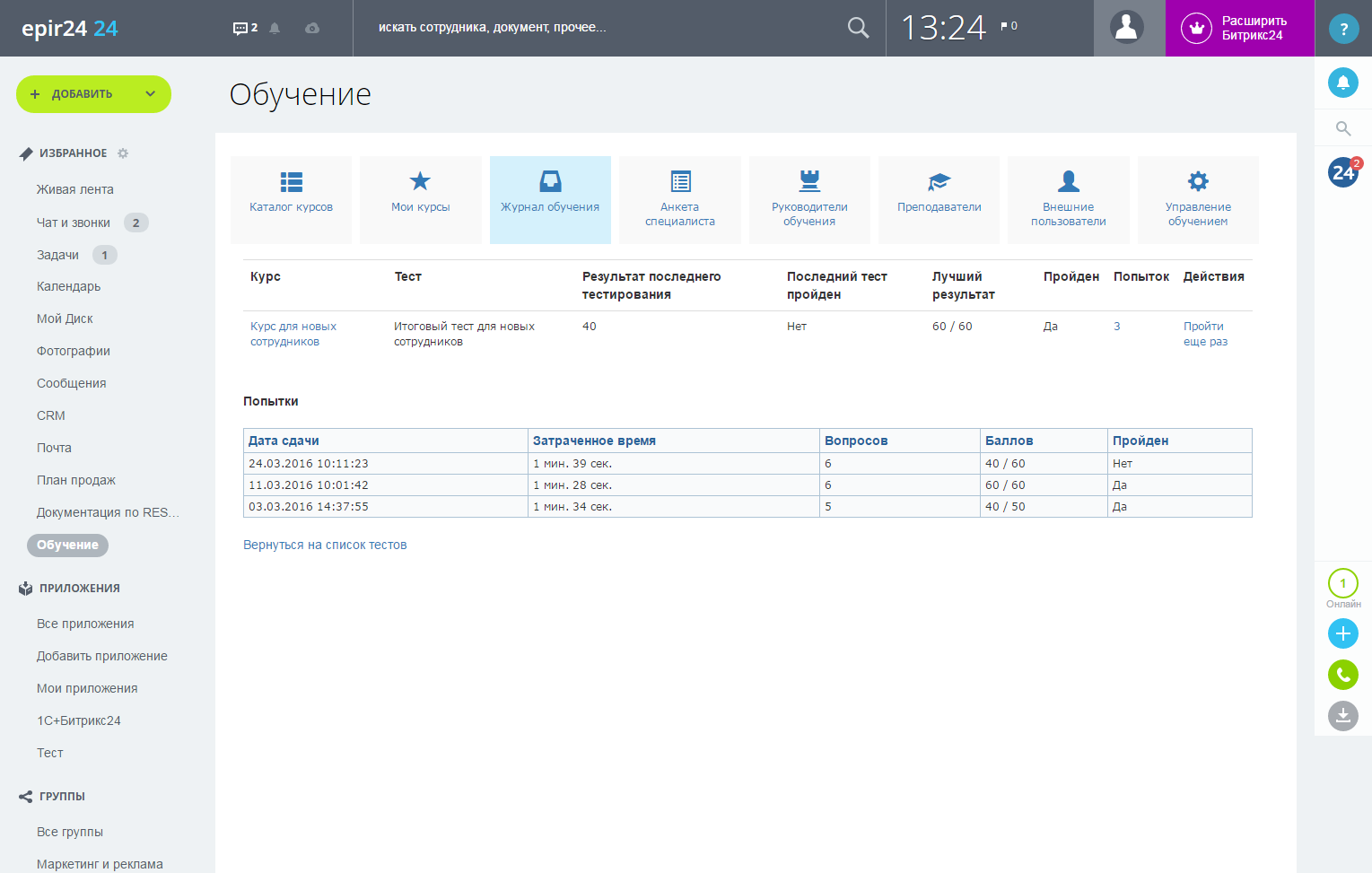Click the blue plus icon in right panel
1372x873 pixels.
1343,633
